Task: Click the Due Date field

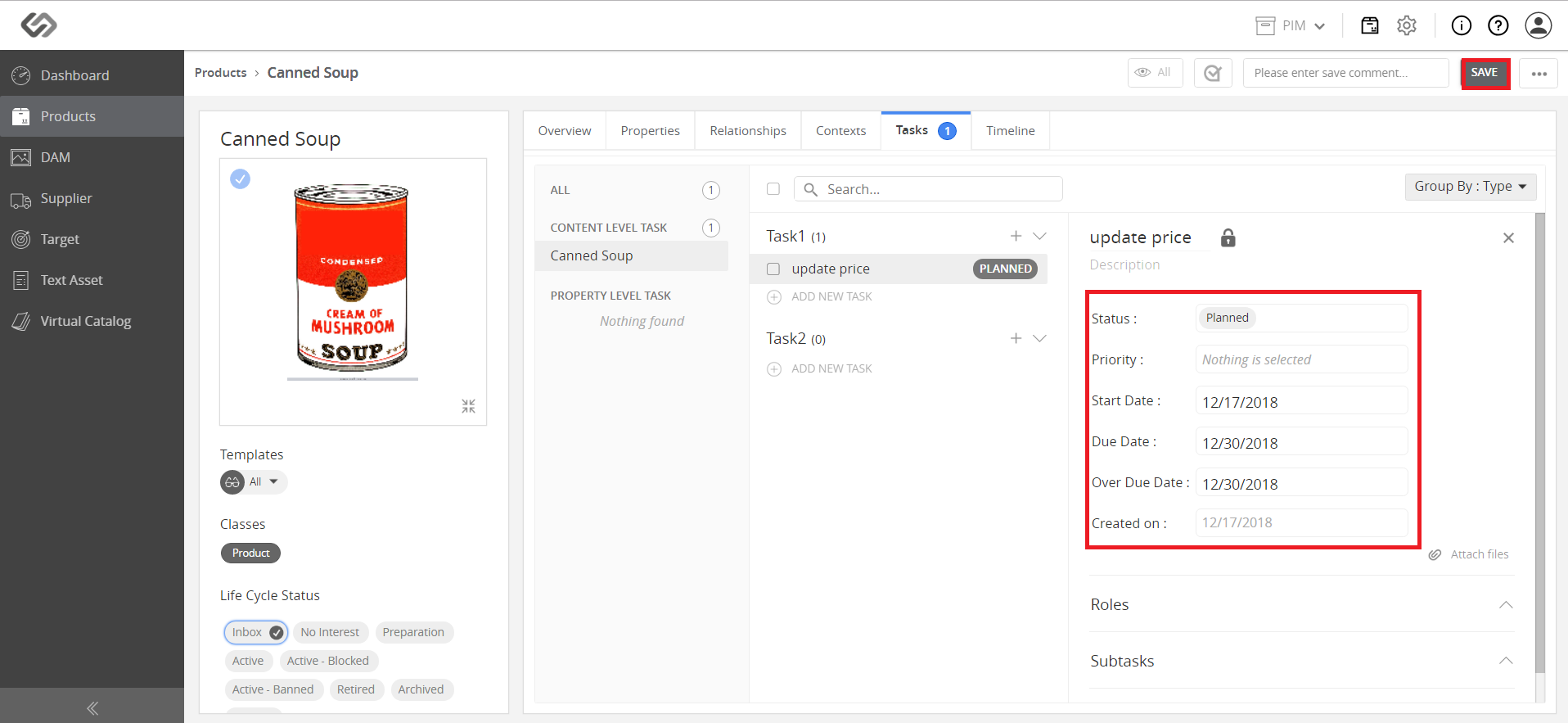Action: (x=1302, y=441)
